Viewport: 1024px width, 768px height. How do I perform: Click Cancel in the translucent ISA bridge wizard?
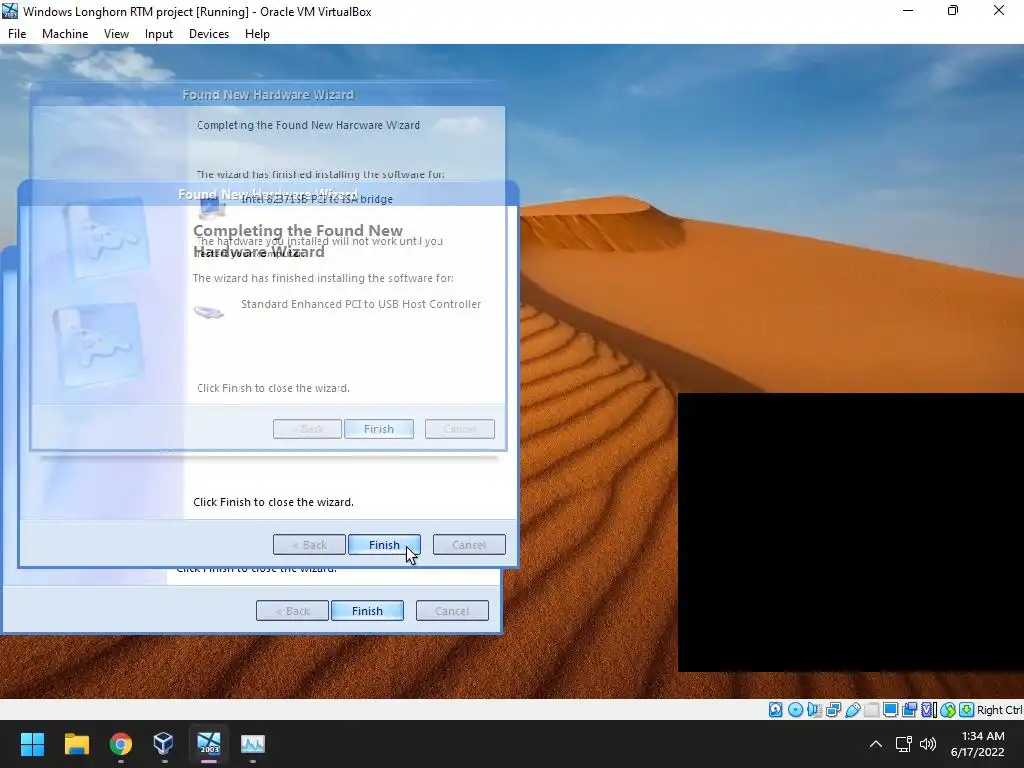coord(460,429)
